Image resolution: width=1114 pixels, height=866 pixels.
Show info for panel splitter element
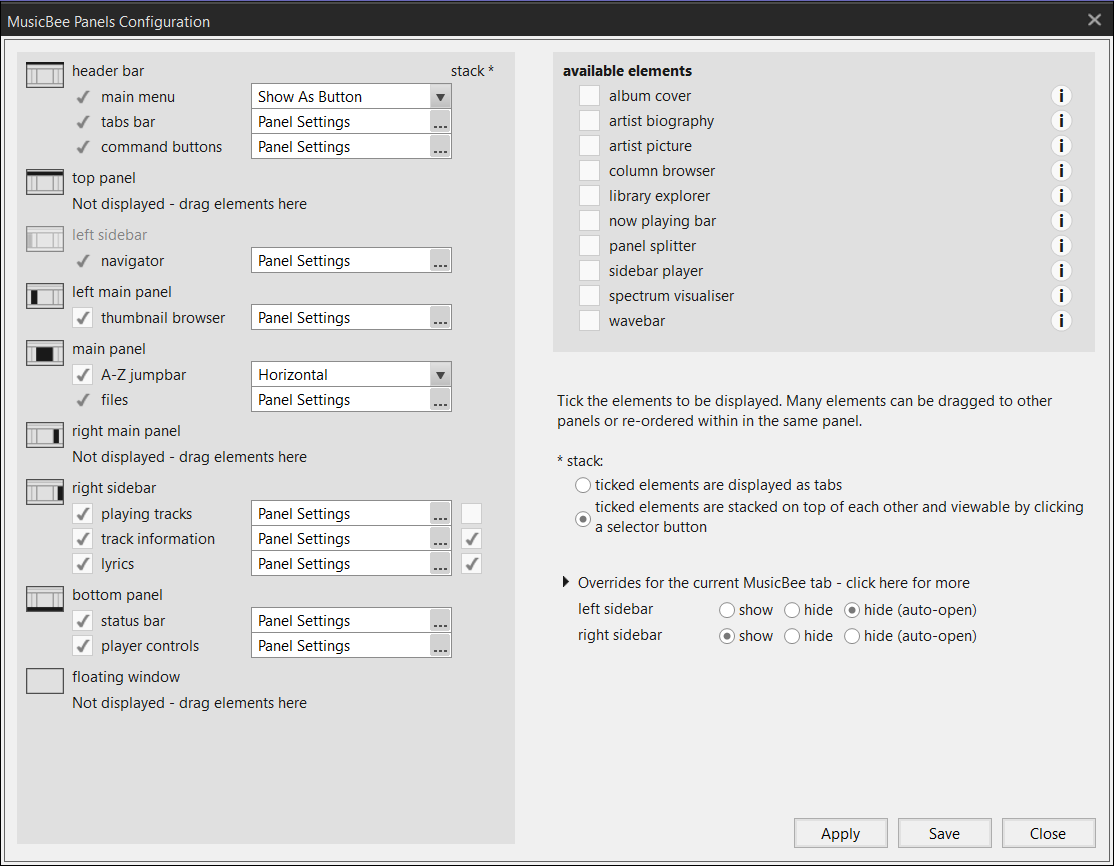(x=1061, y=246)
